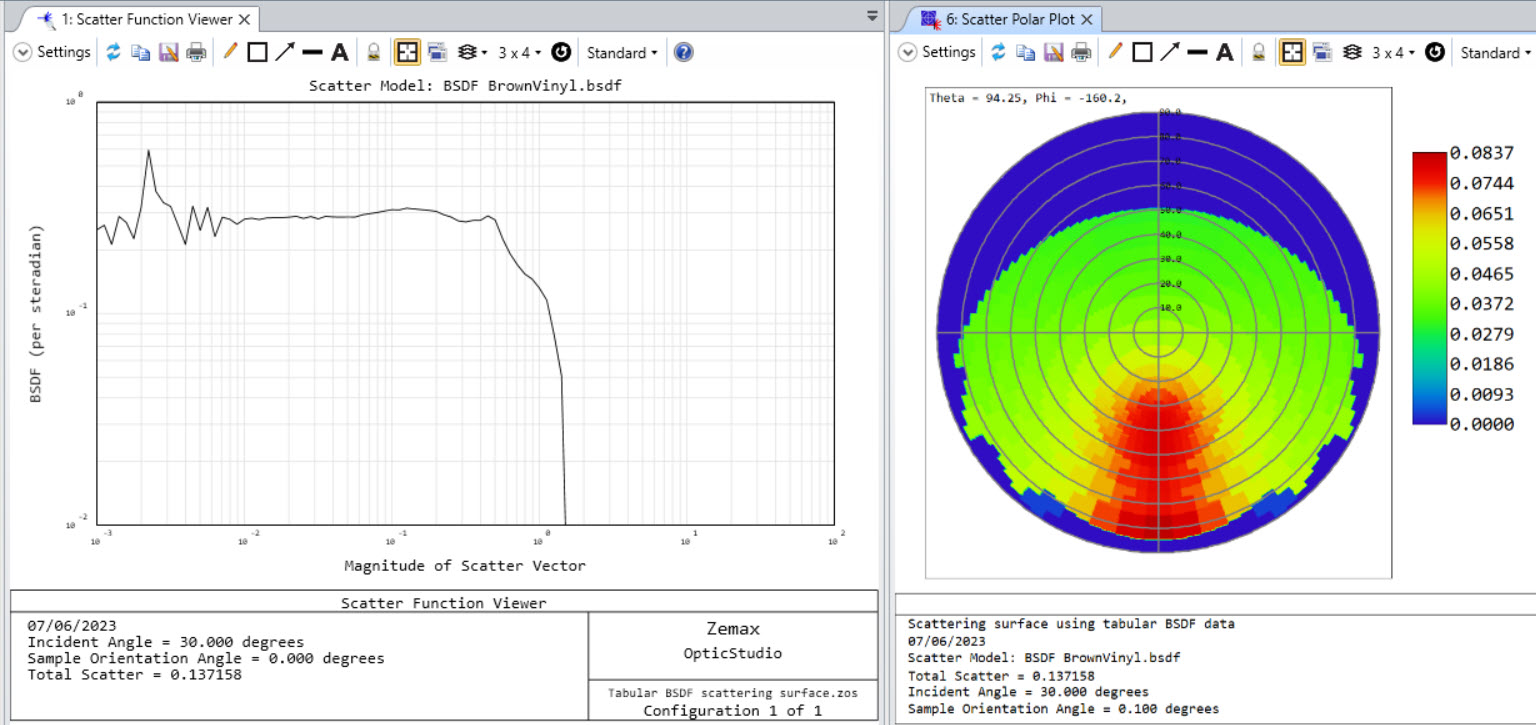Click the 0.0000 color scale minimum label
Image resolution: width=1536 pixels, height=725 pixels.
(x=1484, y=424)
